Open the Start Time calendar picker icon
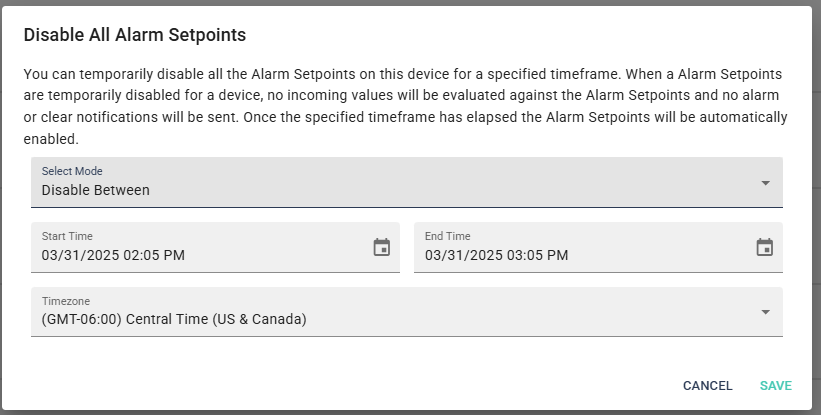 coord(382,247)
